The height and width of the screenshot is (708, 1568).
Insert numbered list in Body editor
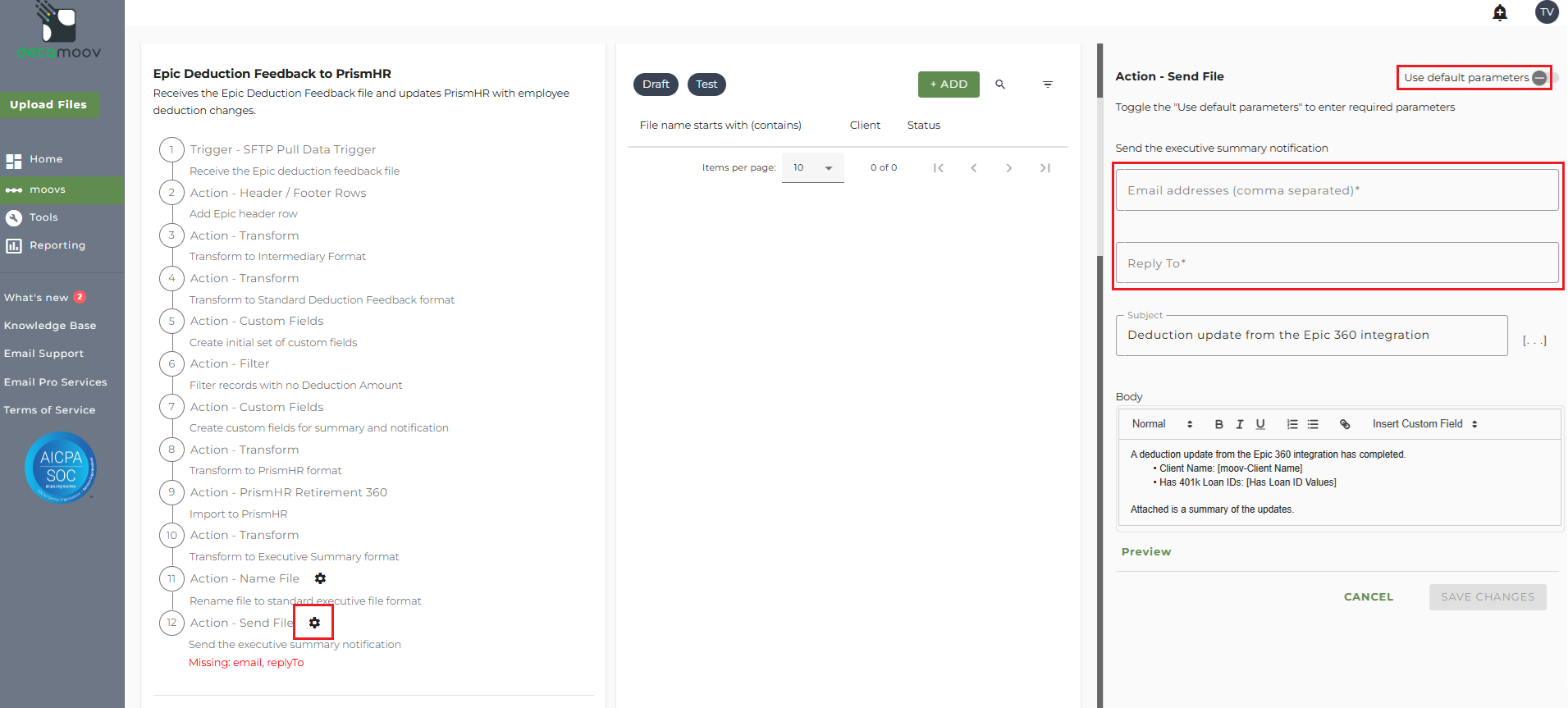[x=1292, y=424]
